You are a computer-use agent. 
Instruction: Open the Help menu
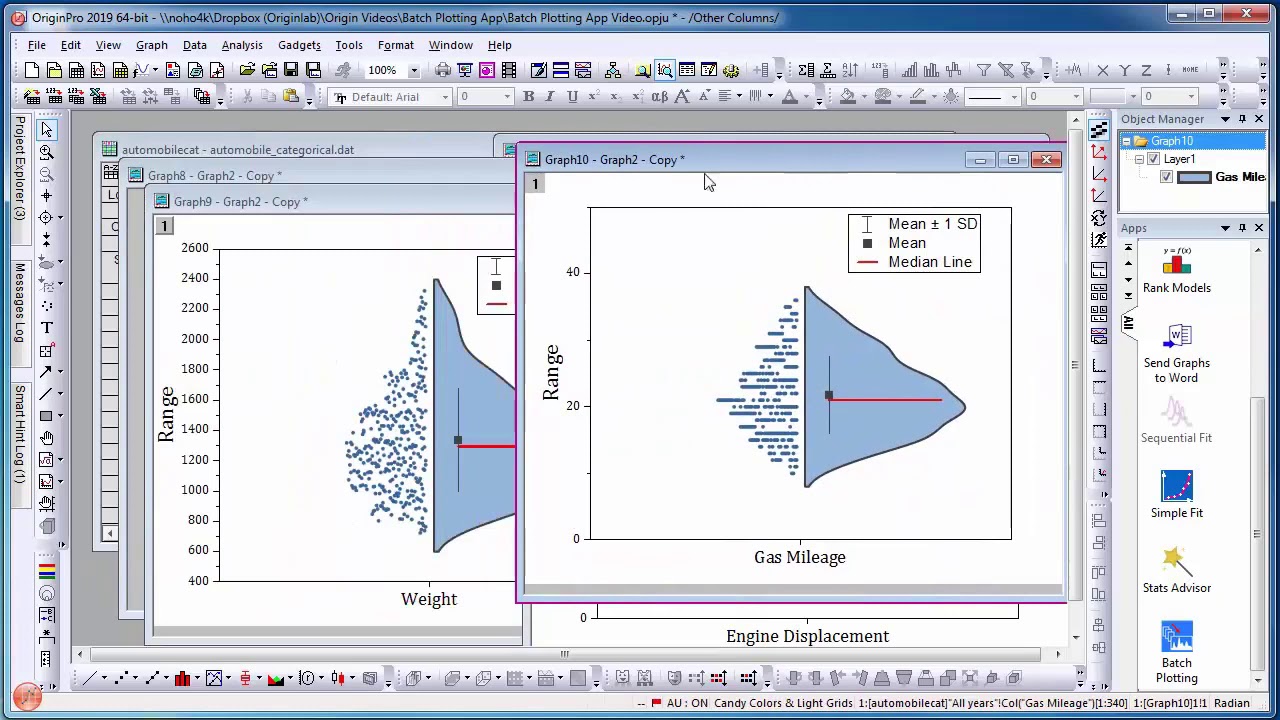(x=500, y=45)
